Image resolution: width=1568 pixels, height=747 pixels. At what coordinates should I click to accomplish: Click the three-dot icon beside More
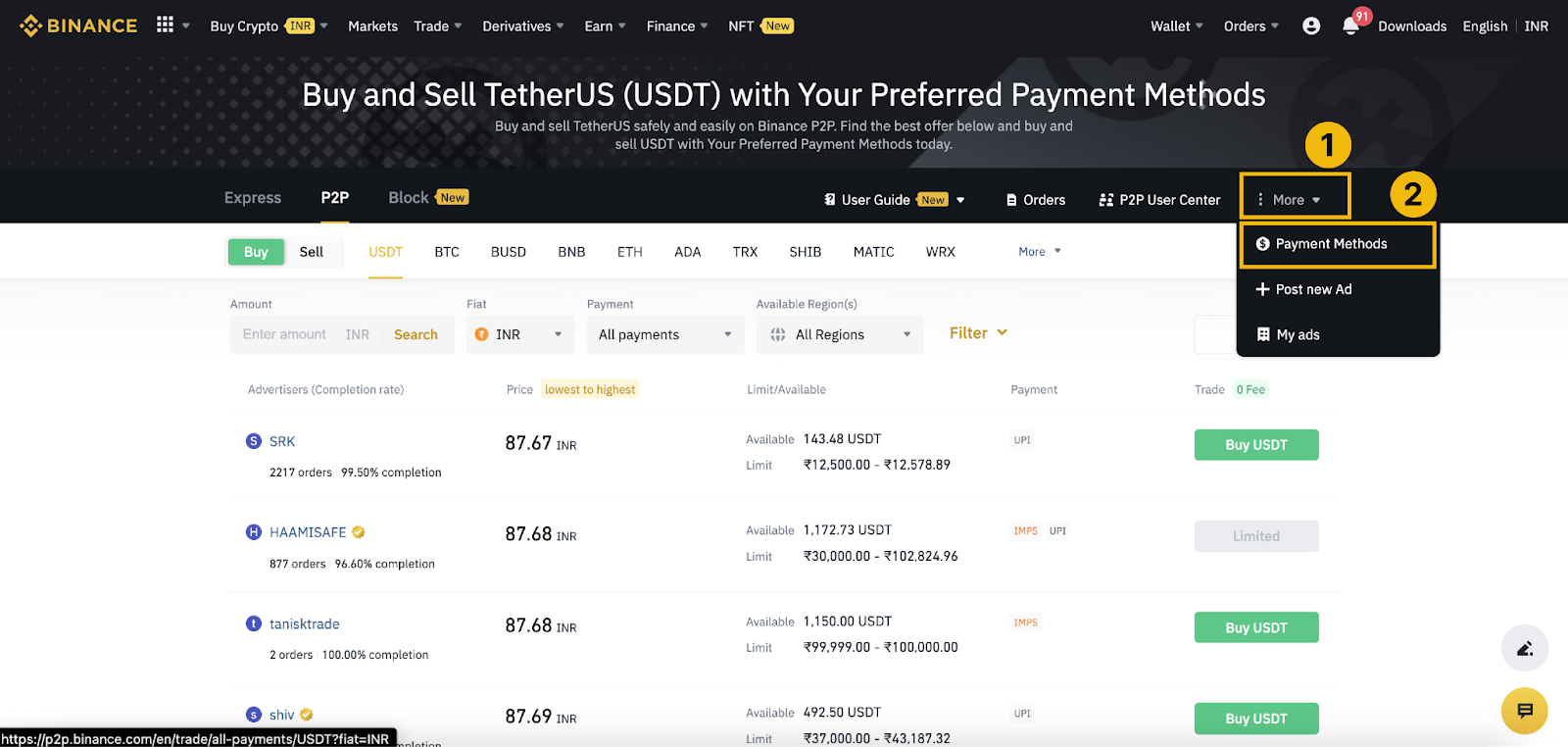(x=1260, y=200)
